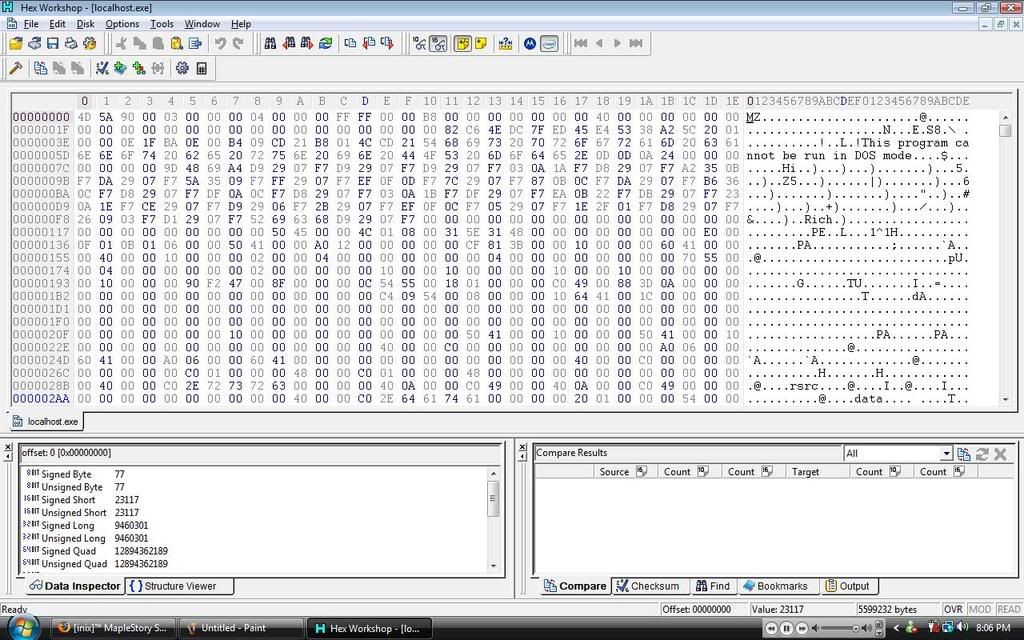Save the file using the floppy disk icon
The image size is (1024, 640).
coord(53,44)
